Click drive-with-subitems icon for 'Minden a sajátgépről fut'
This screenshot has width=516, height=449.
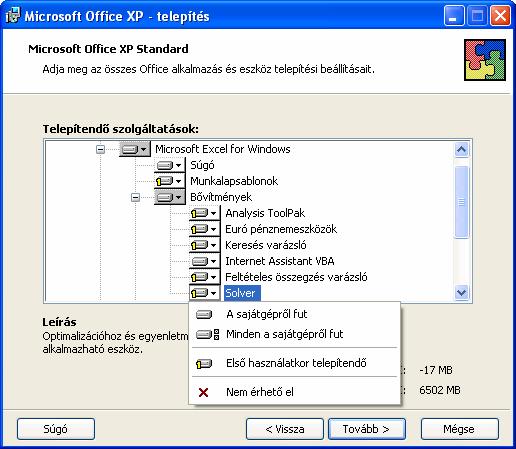coord(207,334)
